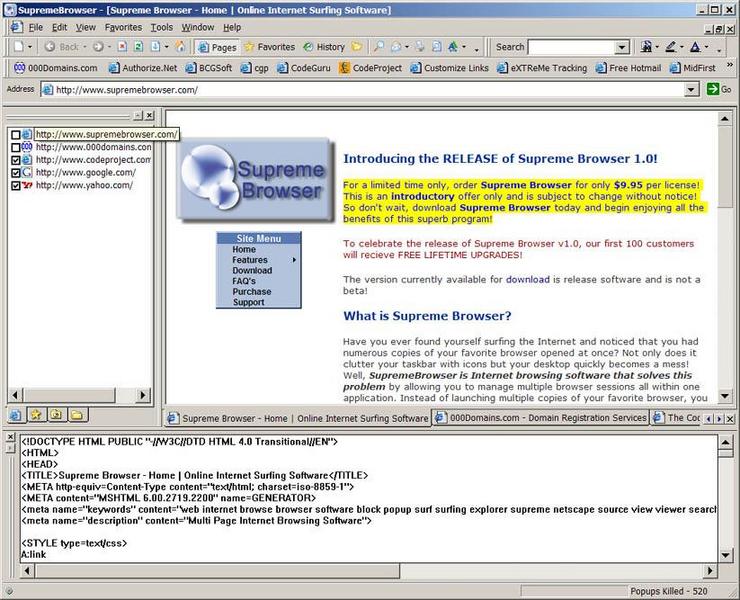Go to the Home page icon
Image resolution: width=740 pixels, height=600 pixels.
[x=180, y=47]
